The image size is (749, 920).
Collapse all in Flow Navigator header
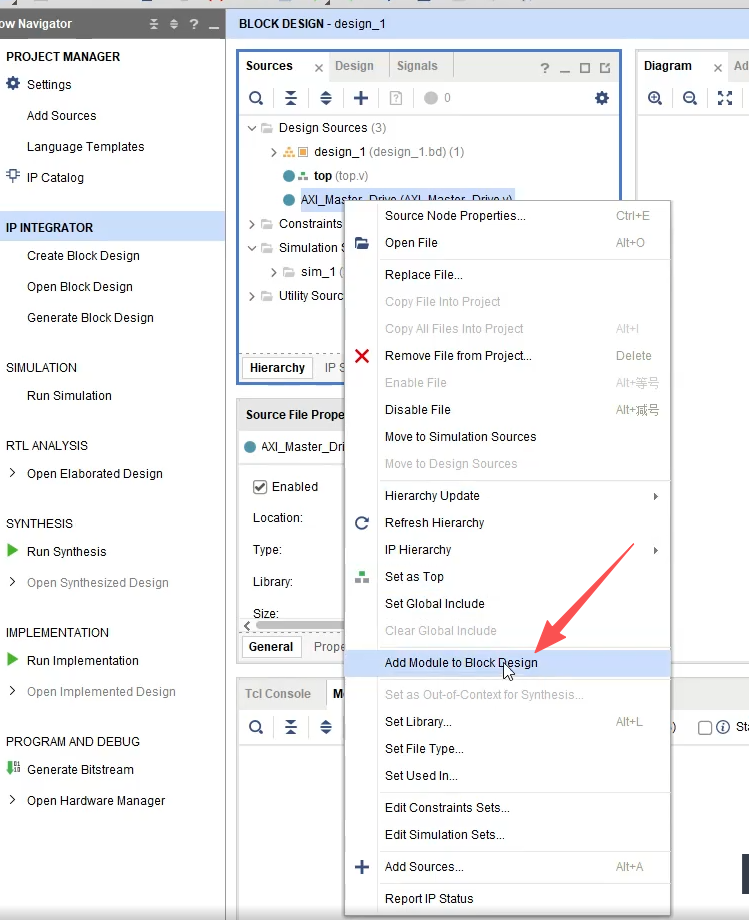pyautogui.click(x=154, y=24)
